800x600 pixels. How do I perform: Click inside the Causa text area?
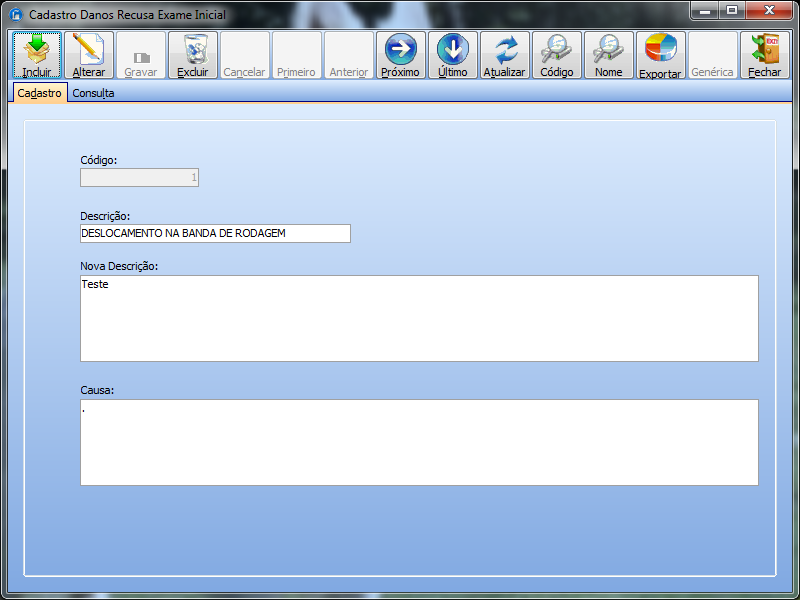tap(419, 442)
